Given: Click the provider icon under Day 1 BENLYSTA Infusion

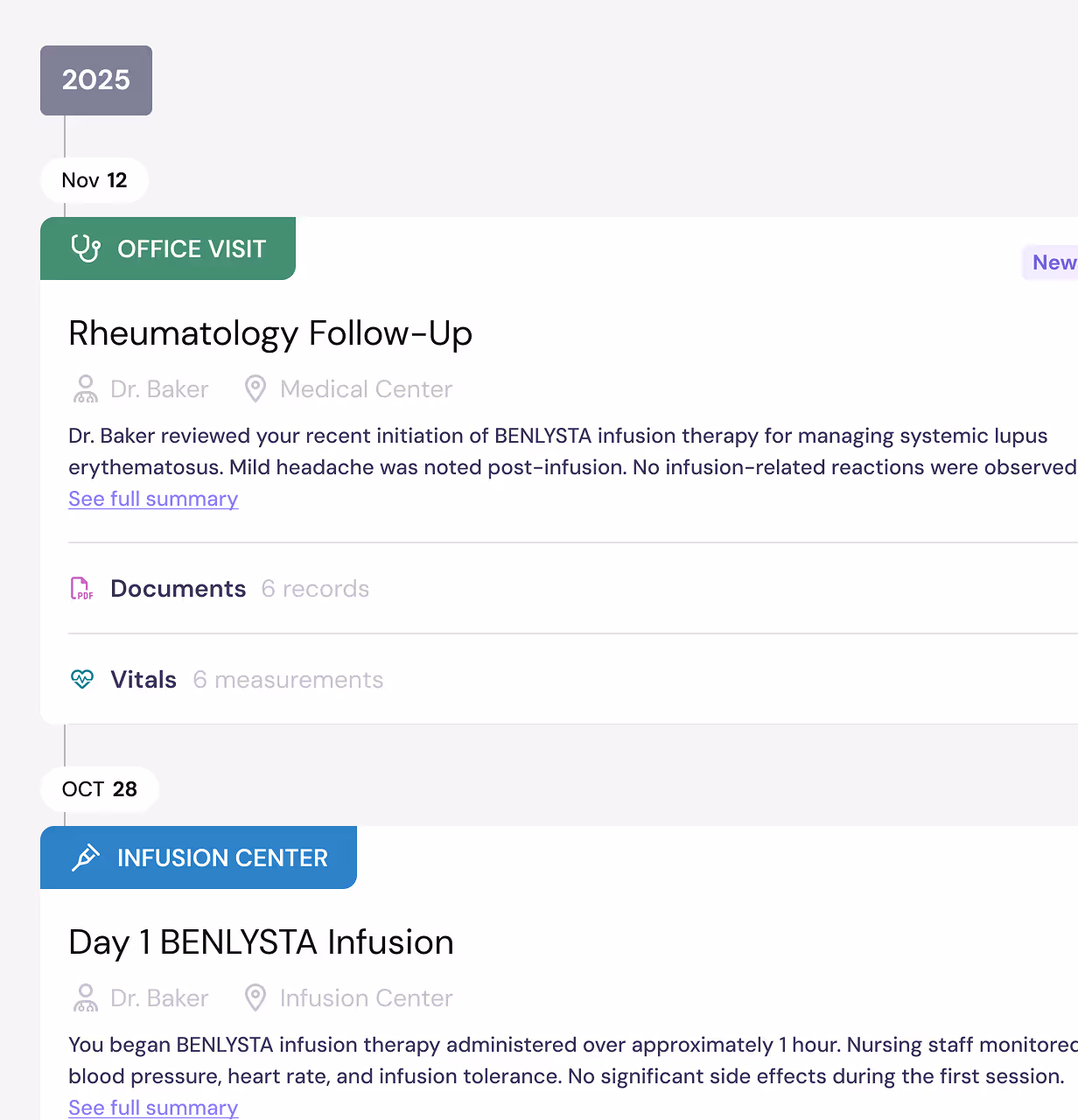Looking at the screenshot, I should [85, 997].
